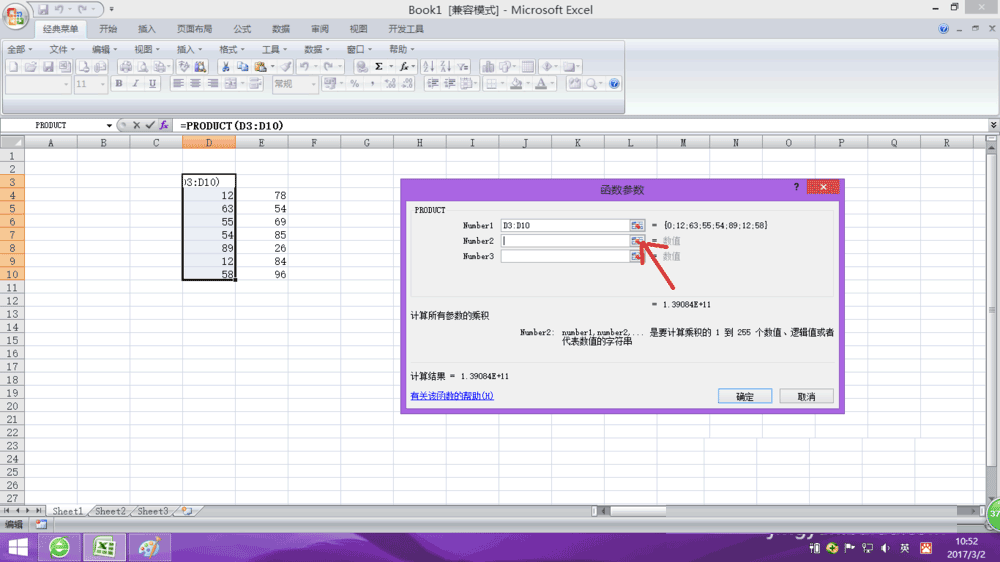Open the 有关该函数的帮助(H) link

(452, 396)
